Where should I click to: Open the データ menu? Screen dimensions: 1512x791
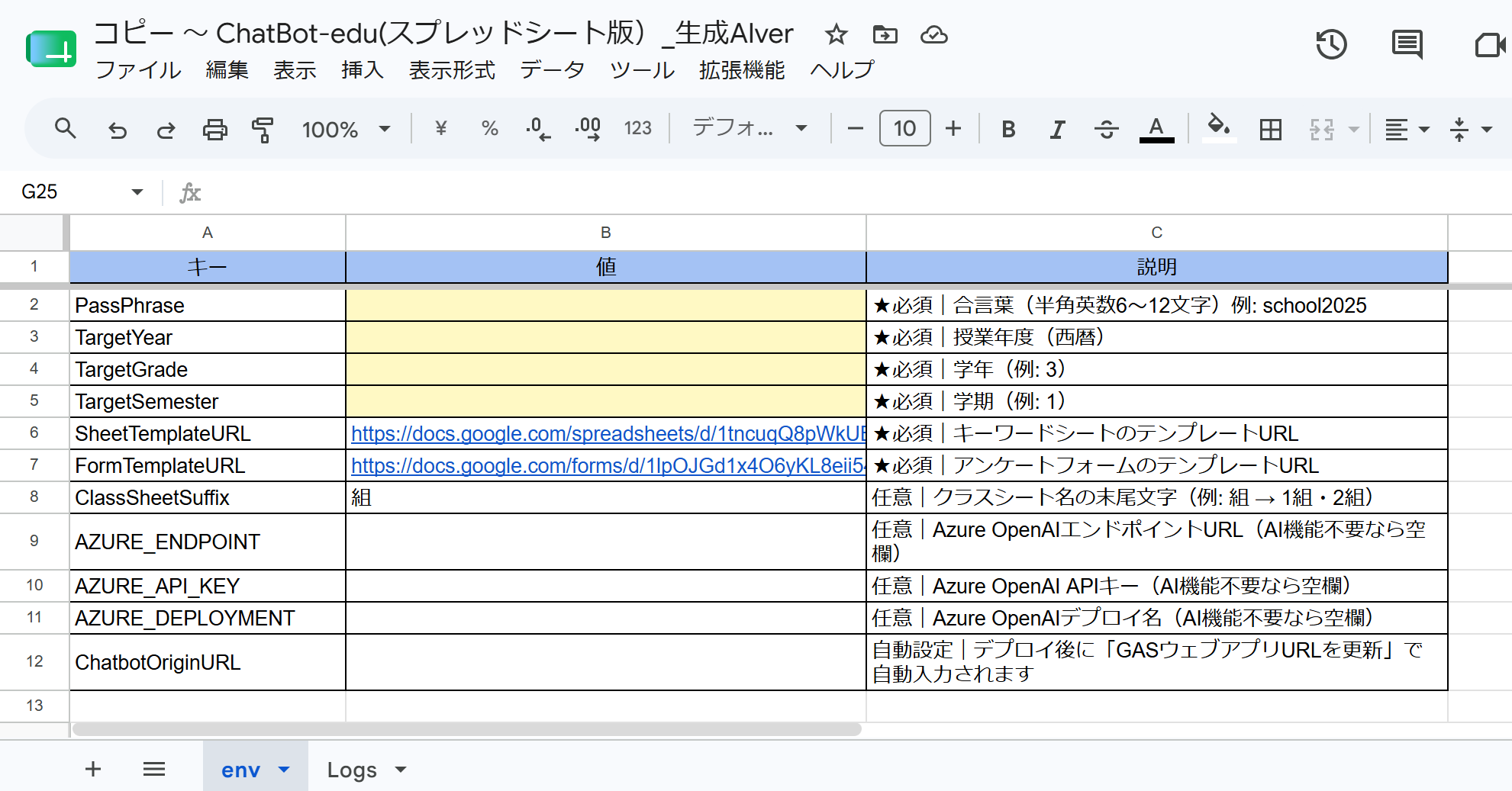pyautogui.click(x=552, y=70)
